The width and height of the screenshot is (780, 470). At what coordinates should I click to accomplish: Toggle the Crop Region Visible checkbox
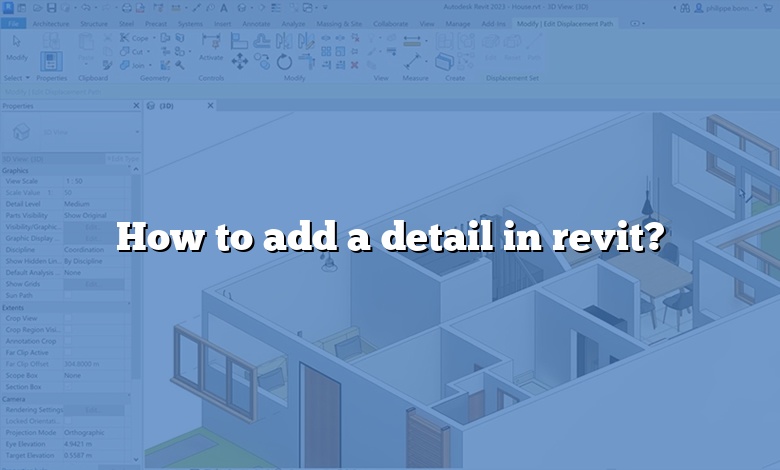[68, 330]
